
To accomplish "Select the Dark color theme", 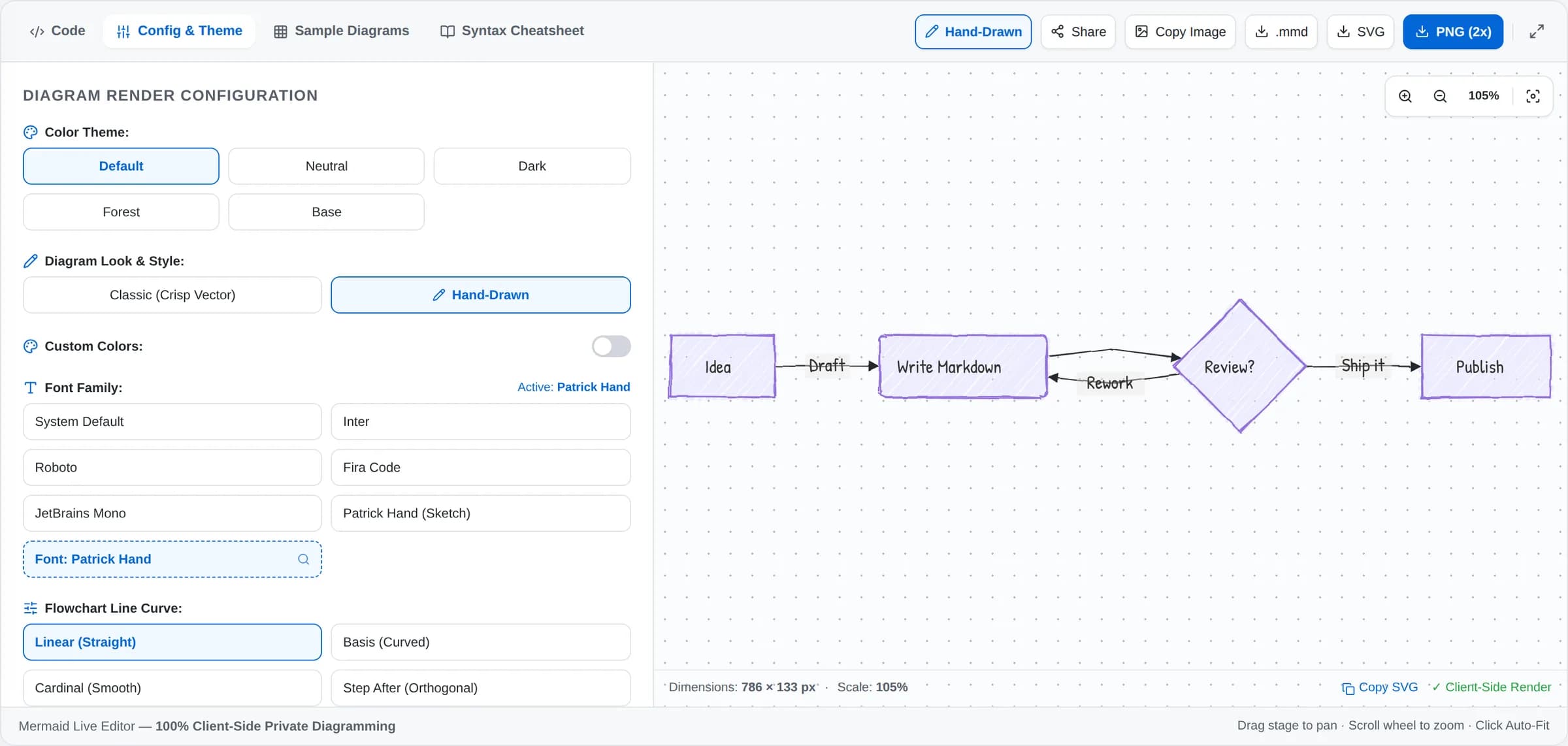I will coord(532,166).
